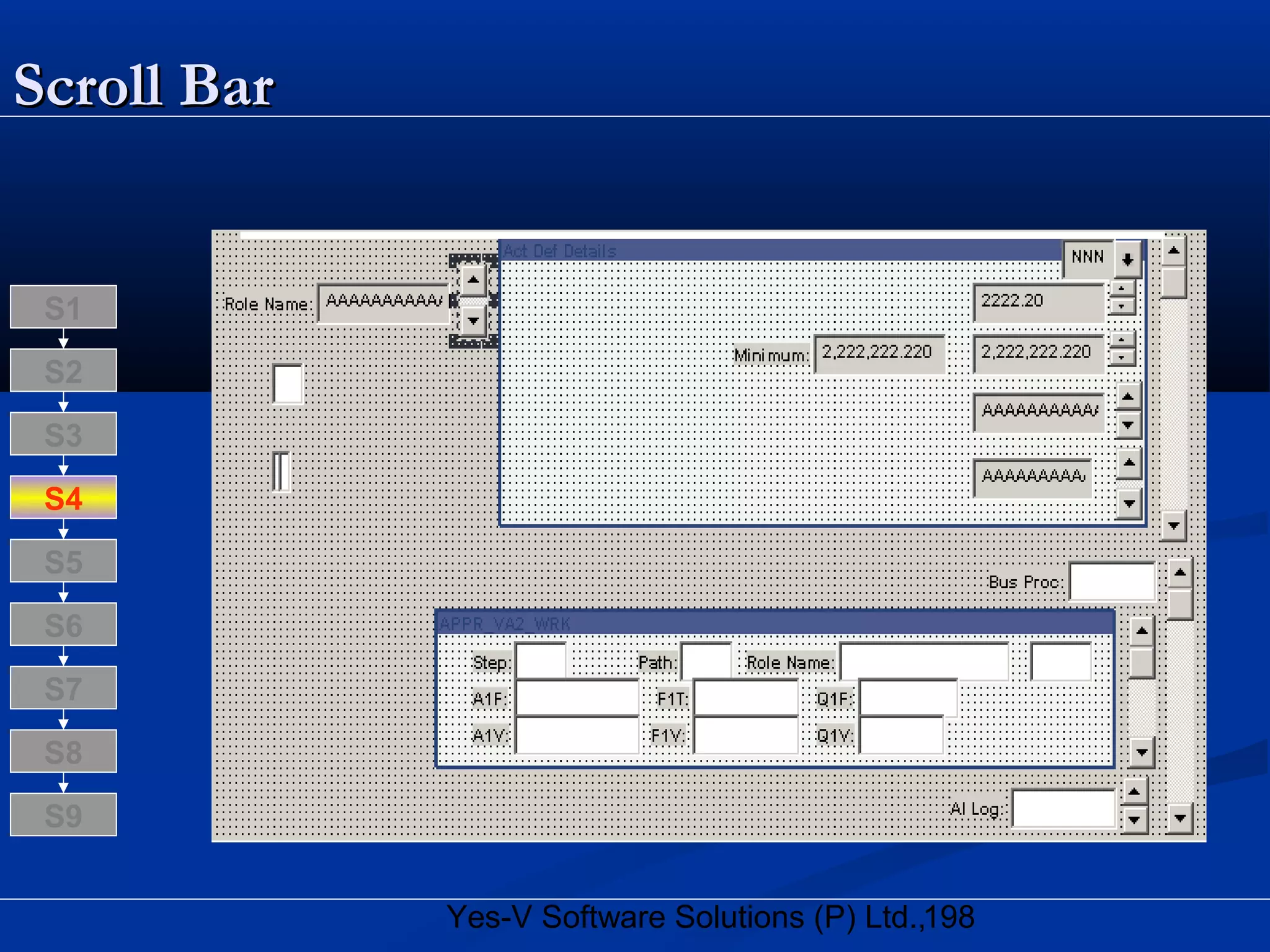1270x952 pixels.
Task: Click the Minimum field showing 2,222,222.220
Action: click(x=879, y=354)
